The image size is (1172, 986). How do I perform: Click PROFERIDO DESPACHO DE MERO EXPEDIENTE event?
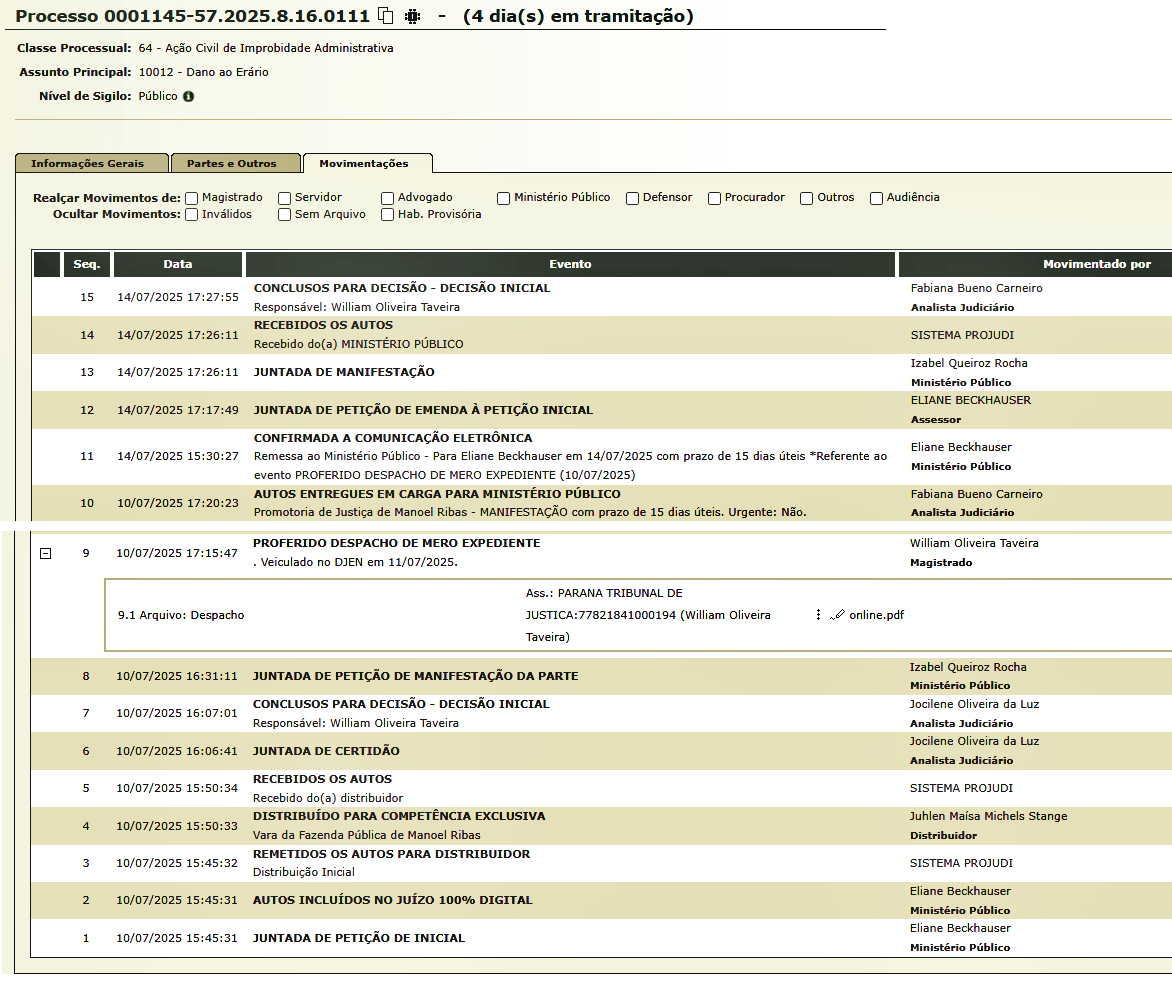tap(396, 543)
